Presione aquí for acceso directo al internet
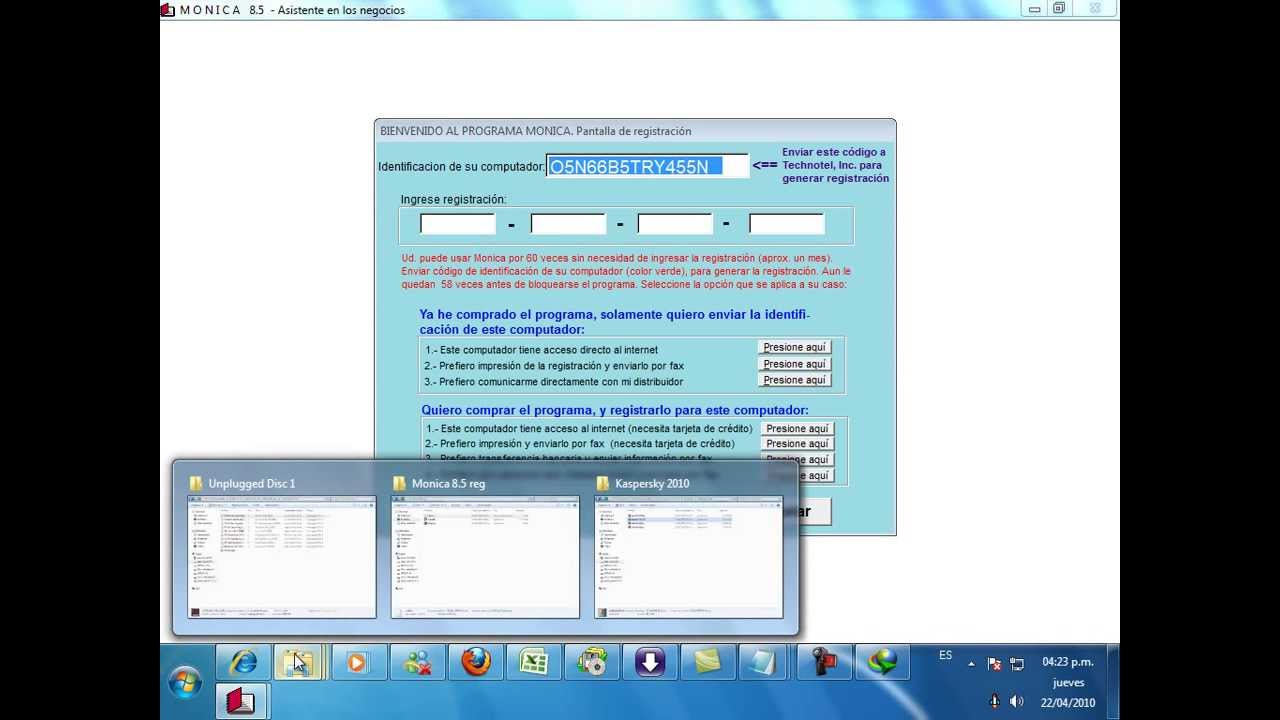Viewport: 1280px width, 720px height. [795, 348]
